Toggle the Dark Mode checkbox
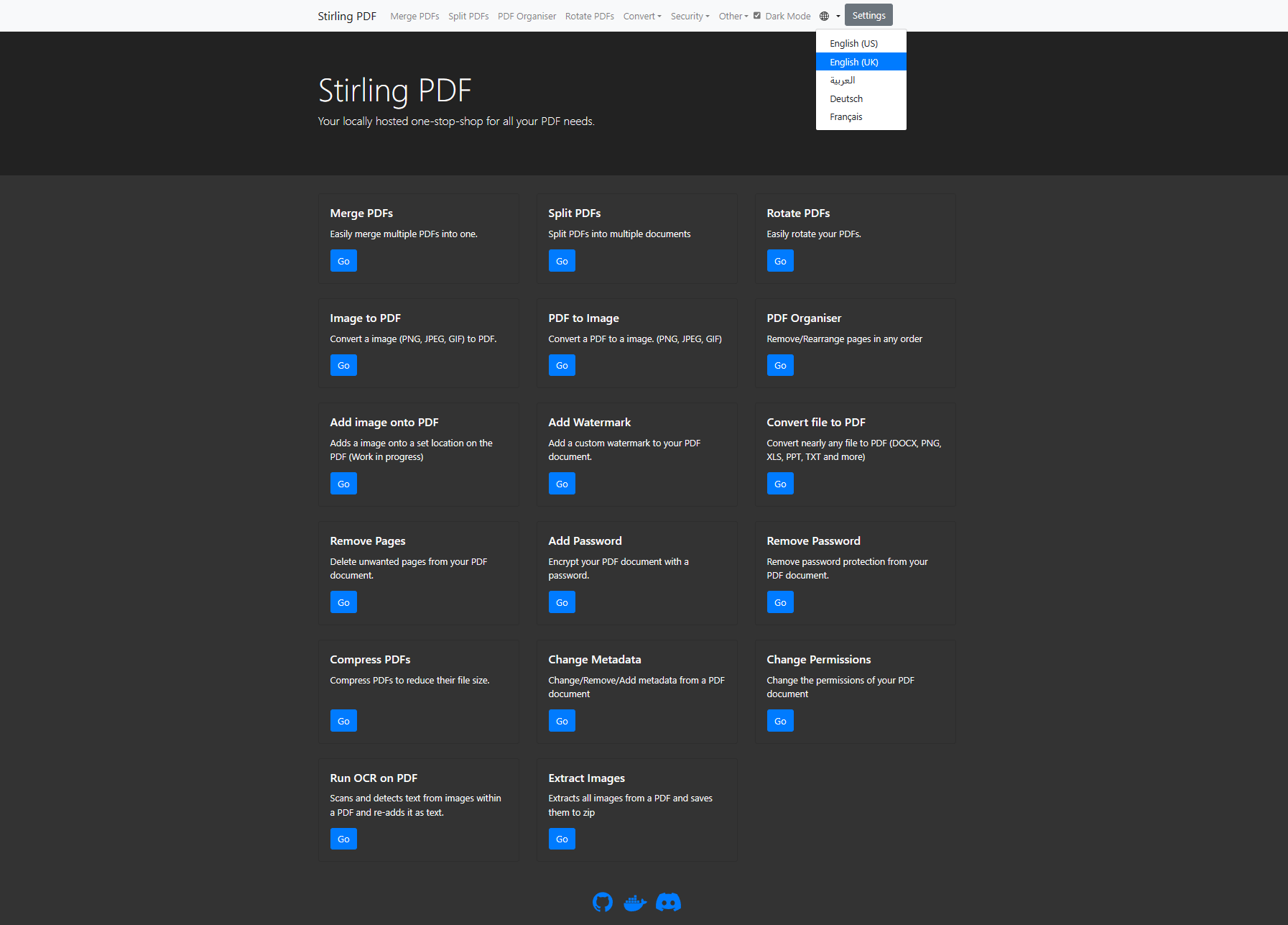Screen dimensions: 1288x925 [757, 15]
